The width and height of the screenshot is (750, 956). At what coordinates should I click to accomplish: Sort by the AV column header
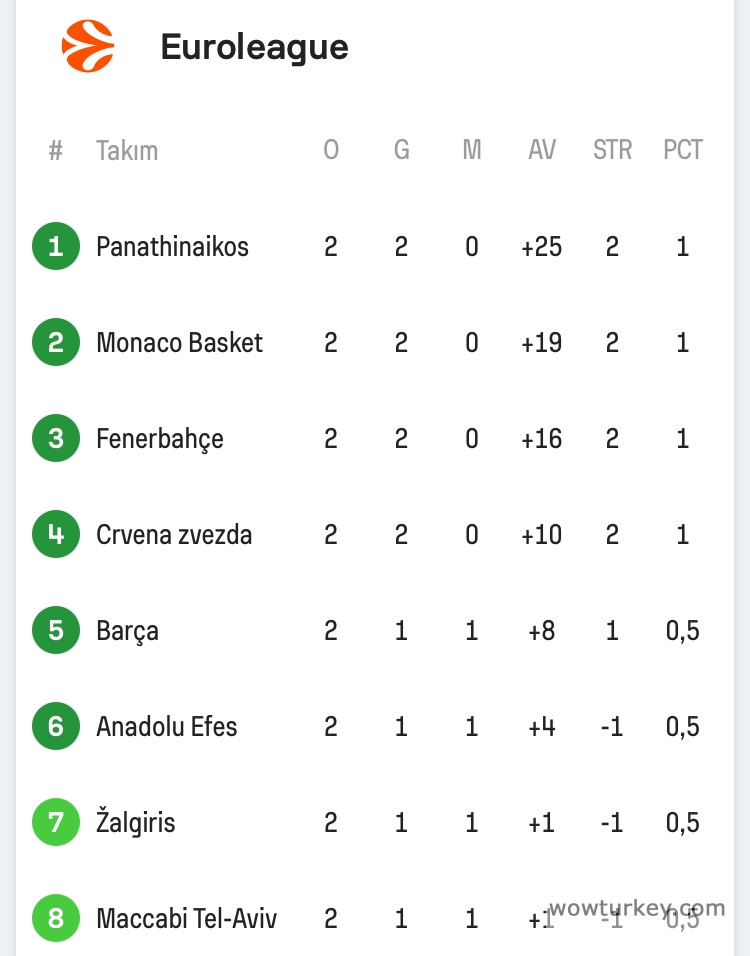542,150
